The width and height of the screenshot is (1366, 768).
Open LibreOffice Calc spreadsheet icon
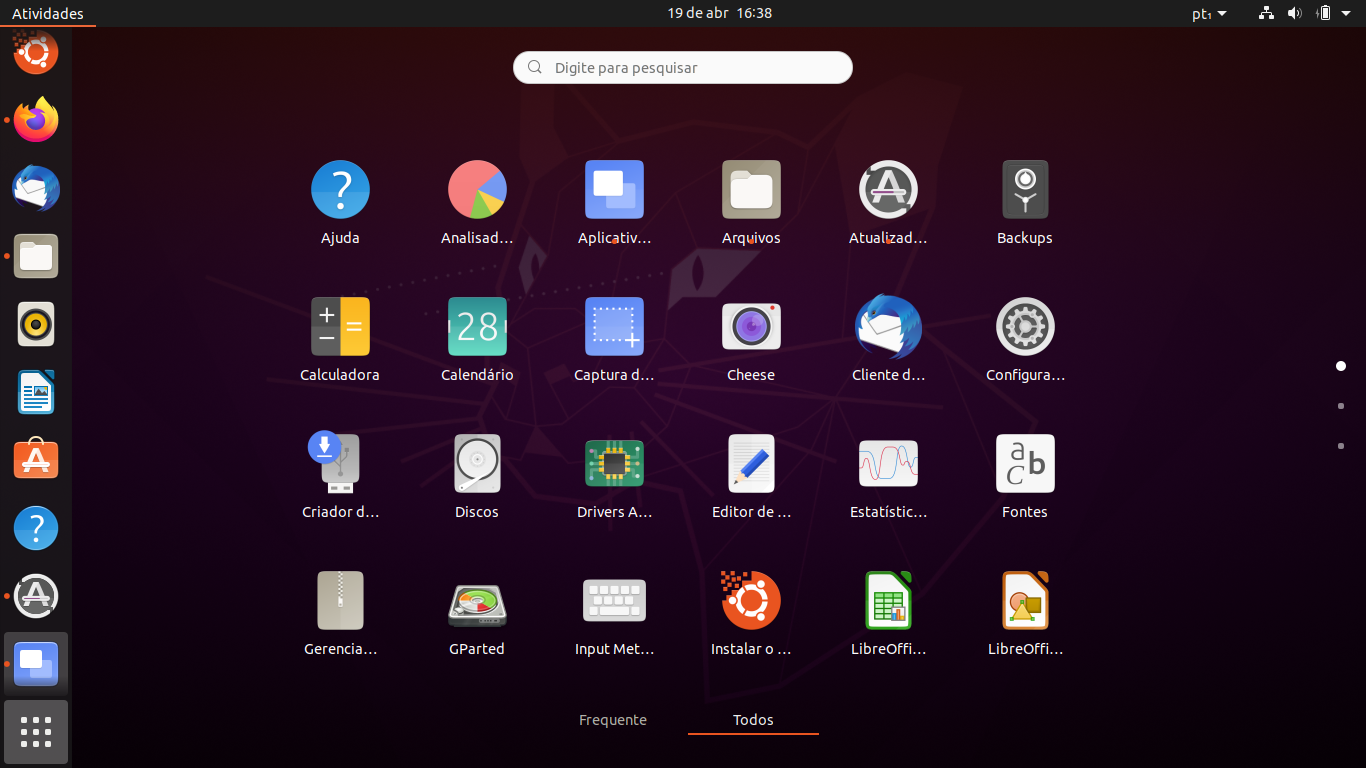[888, 601]
